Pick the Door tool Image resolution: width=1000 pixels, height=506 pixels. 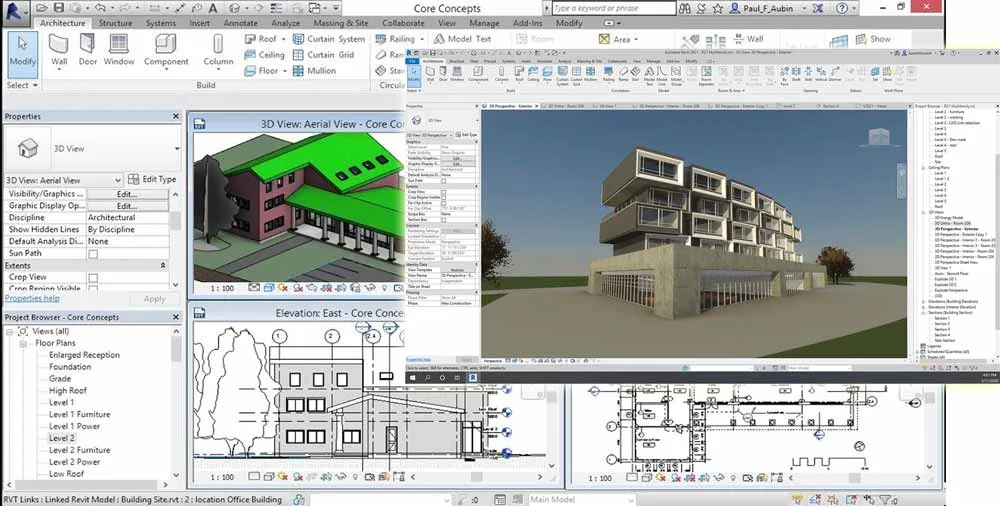click(88, 50)
